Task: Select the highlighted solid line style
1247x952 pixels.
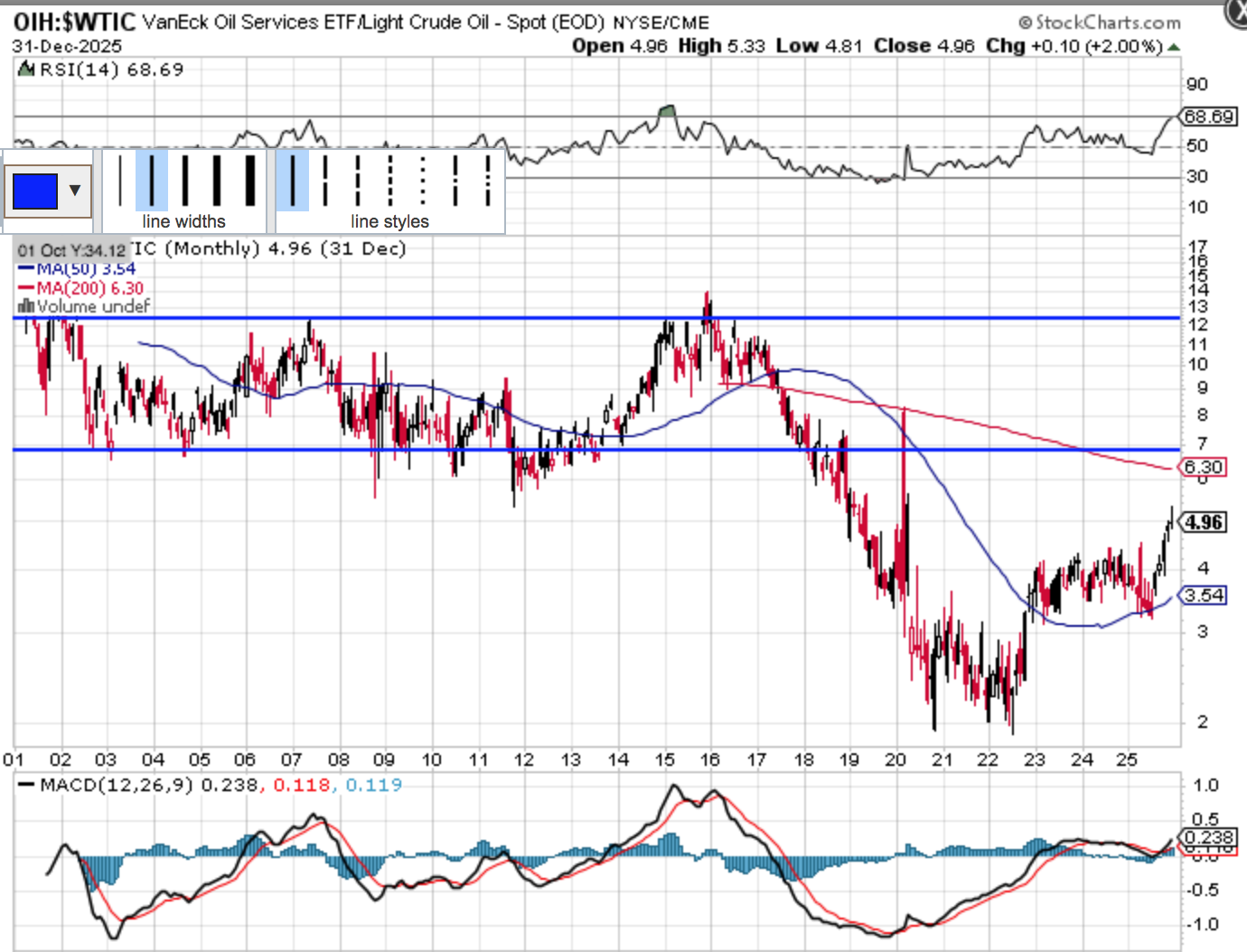Action: [293, 180]
